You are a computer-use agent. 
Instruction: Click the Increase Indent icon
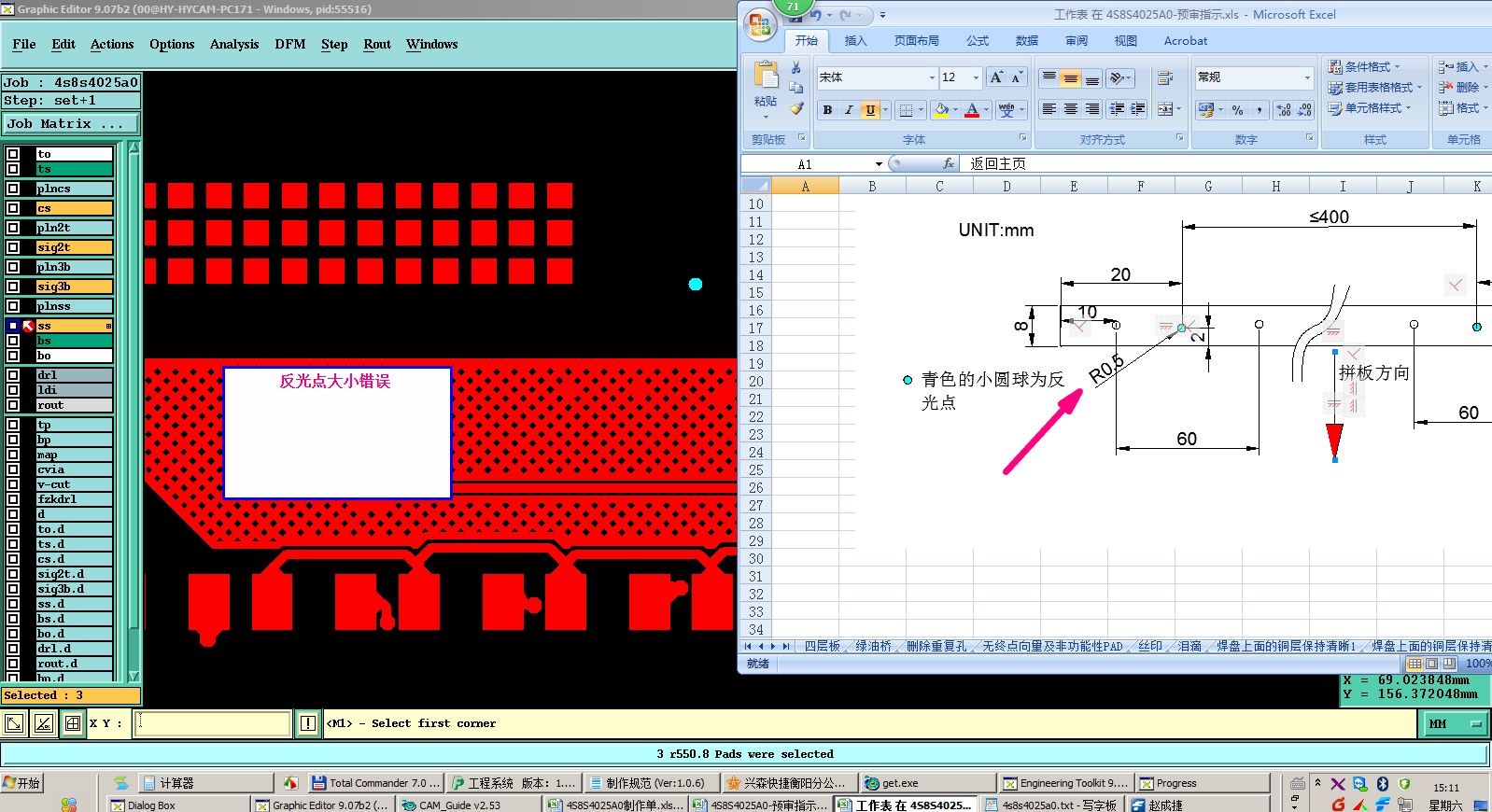click(x=1138, y=110)
